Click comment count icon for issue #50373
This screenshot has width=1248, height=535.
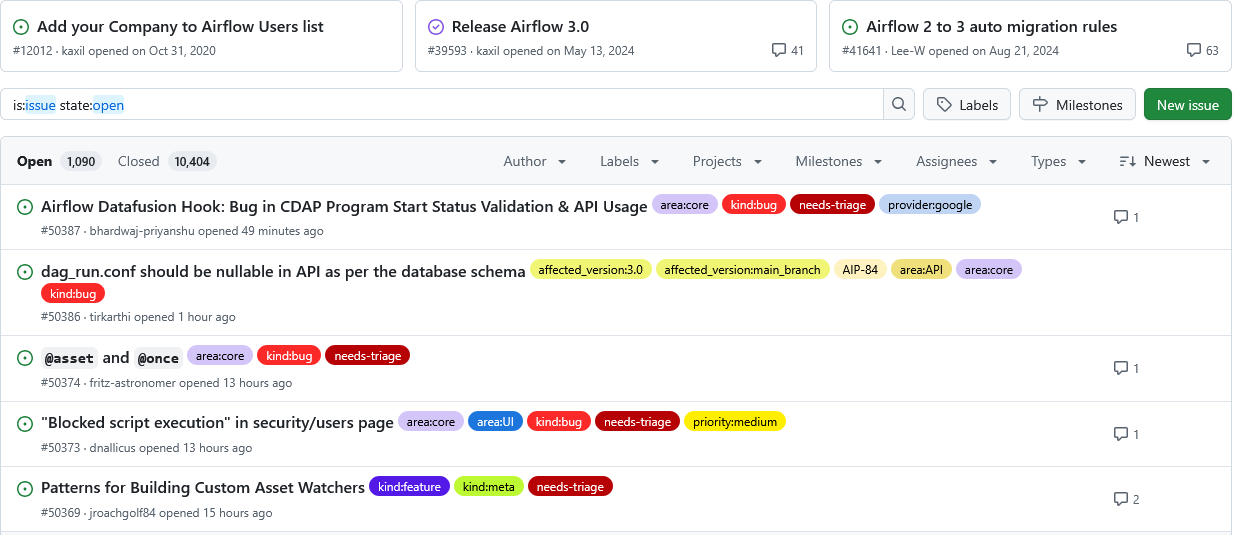coord(1121,434)
